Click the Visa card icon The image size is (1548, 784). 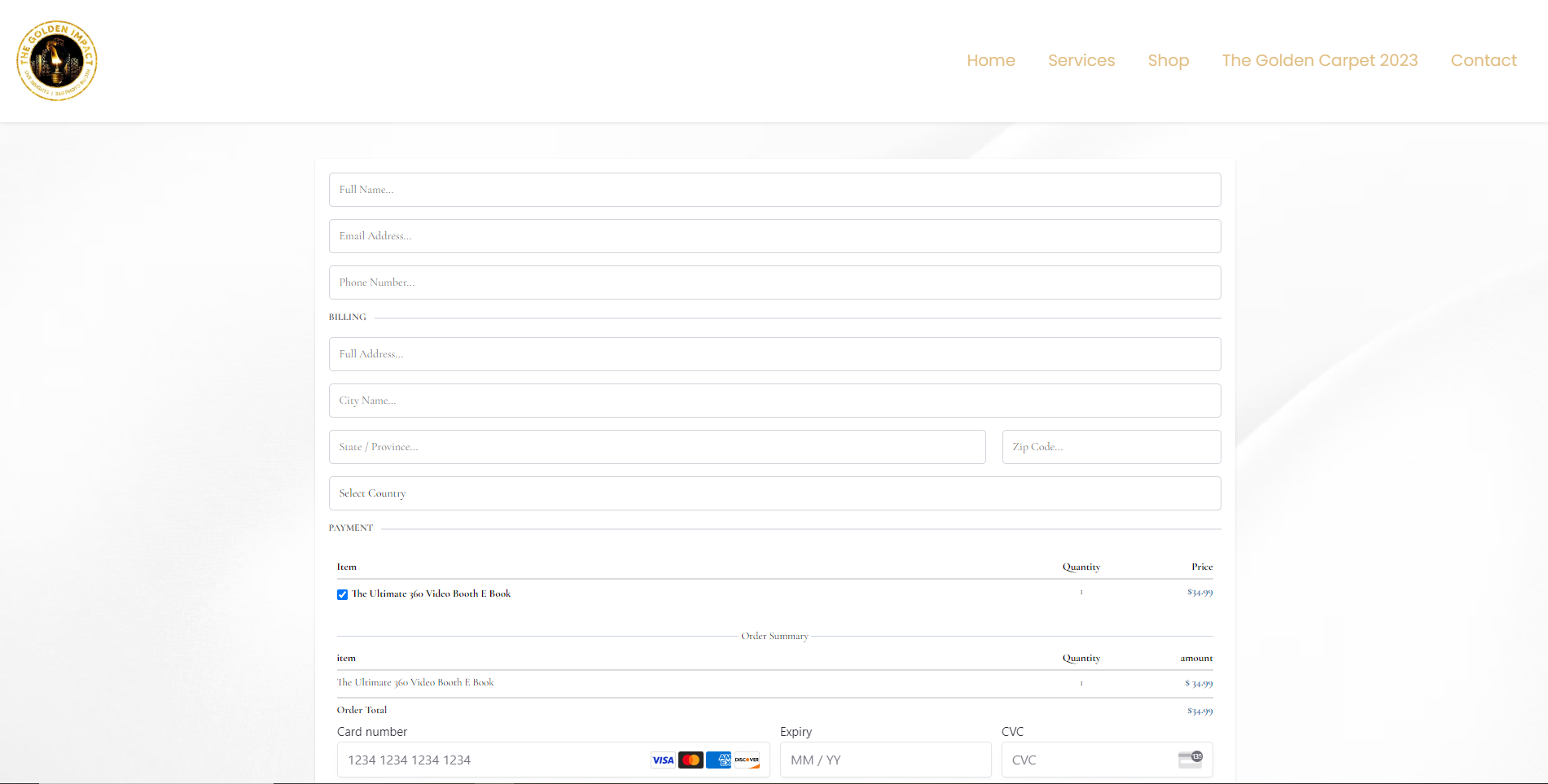click(x=662, y=760)
